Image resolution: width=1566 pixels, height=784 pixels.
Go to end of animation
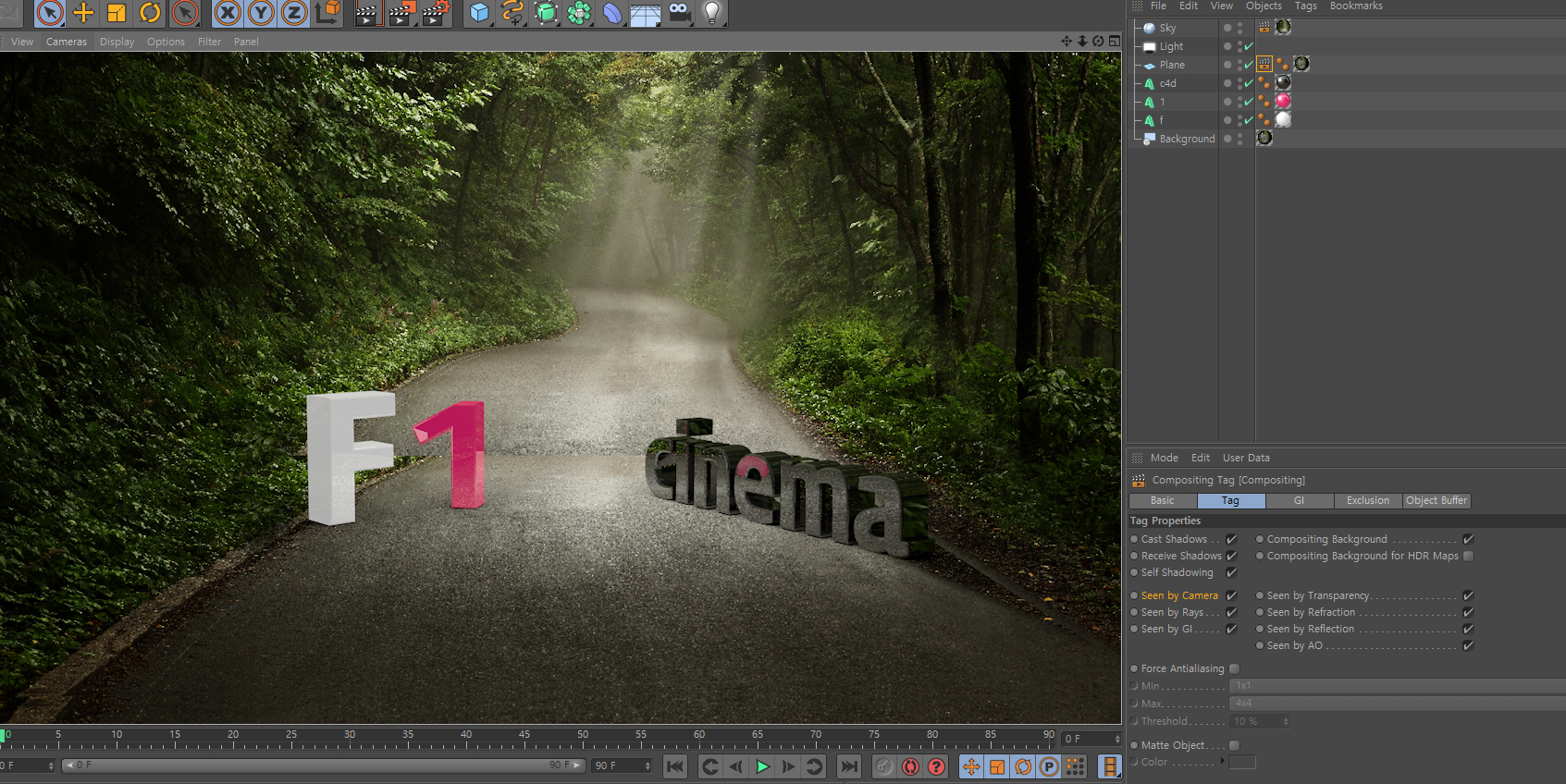coord(848,766)
